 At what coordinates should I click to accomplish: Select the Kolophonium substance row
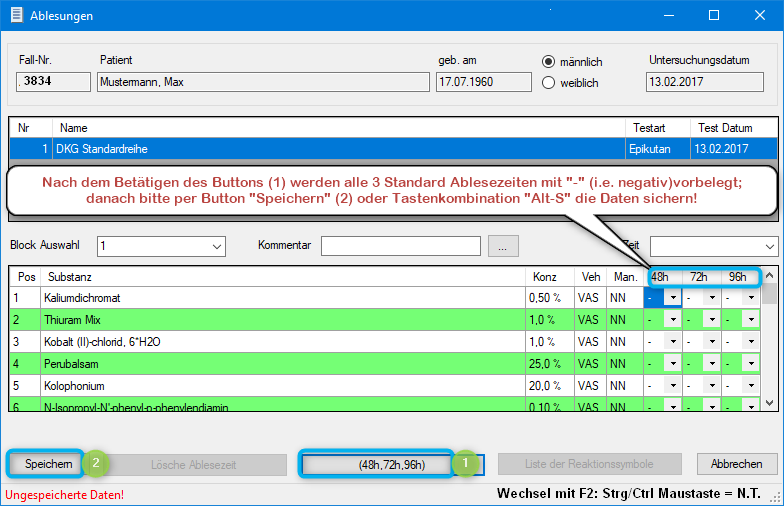280,385
